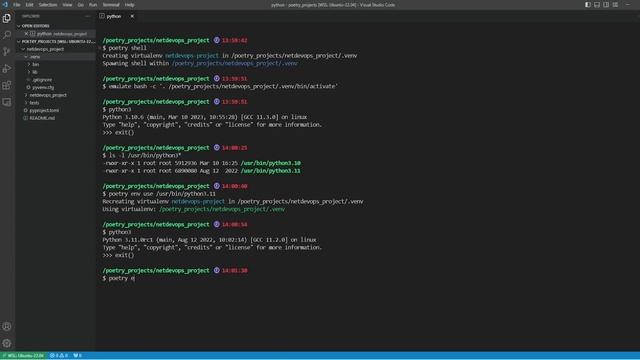Open the Run and Debug view
640x360 pixels.
click(7, 69)
